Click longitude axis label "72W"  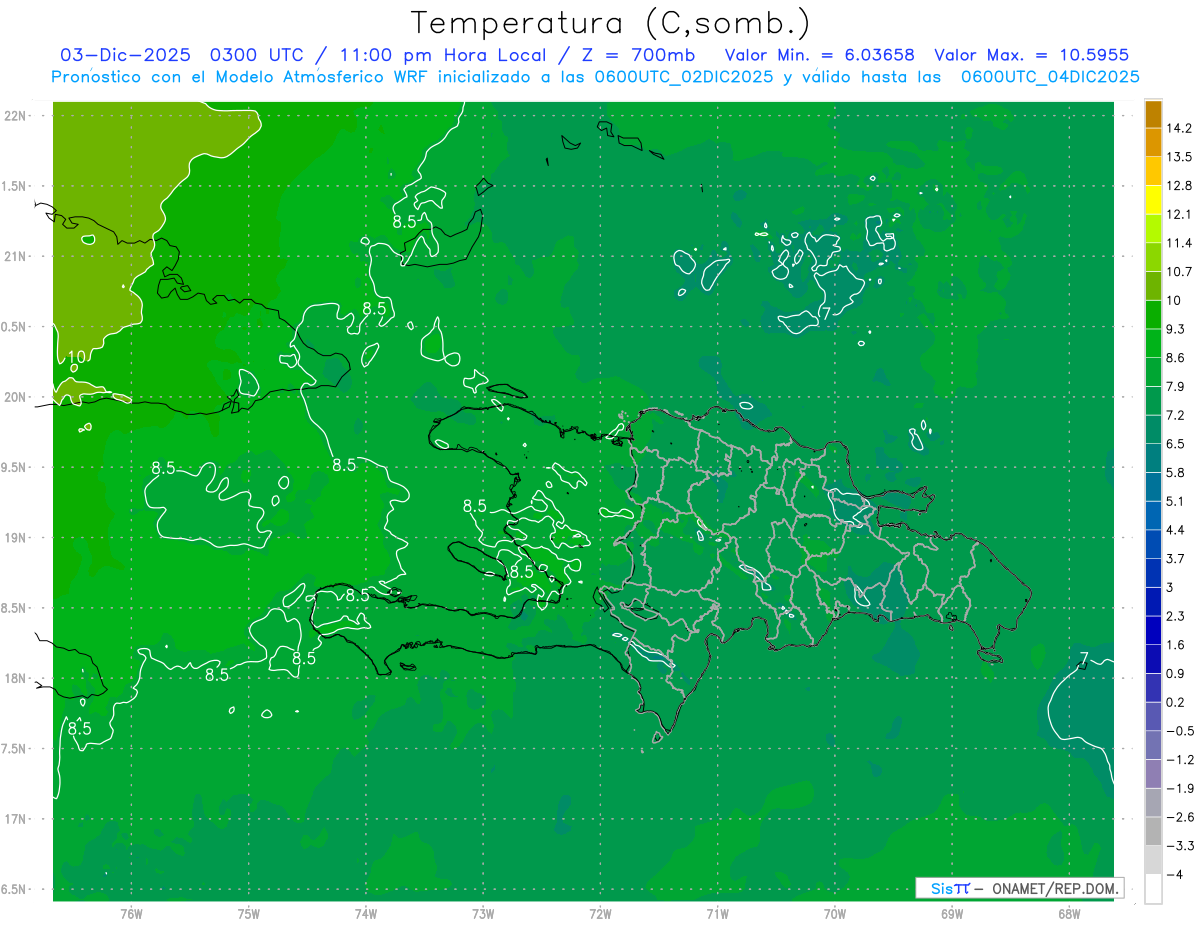pyautogui.click(x=600, y=914)
